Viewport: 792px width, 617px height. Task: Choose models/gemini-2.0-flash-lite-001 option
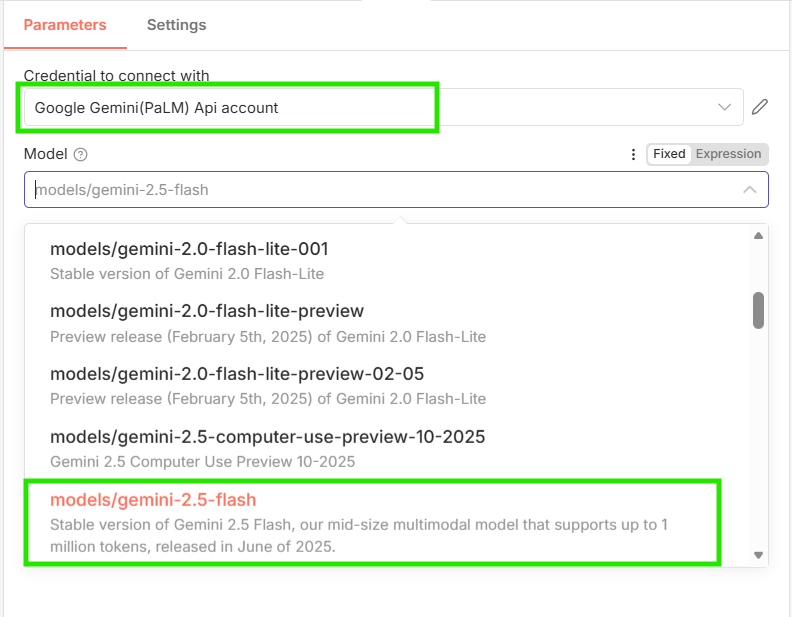[387, 261]
